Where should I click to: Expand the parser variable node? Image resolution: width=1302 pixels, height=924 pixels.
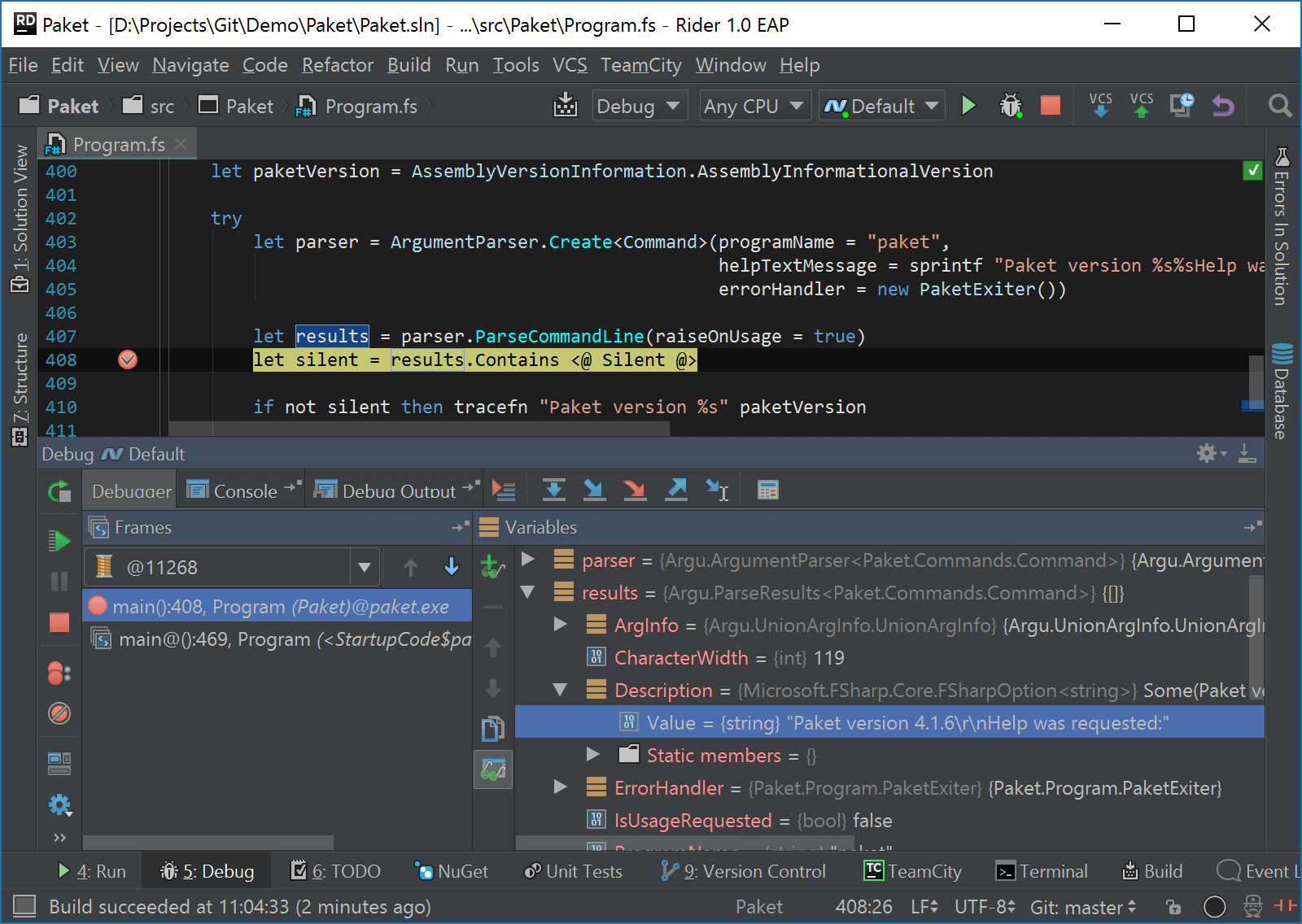[x=527, y=560]
